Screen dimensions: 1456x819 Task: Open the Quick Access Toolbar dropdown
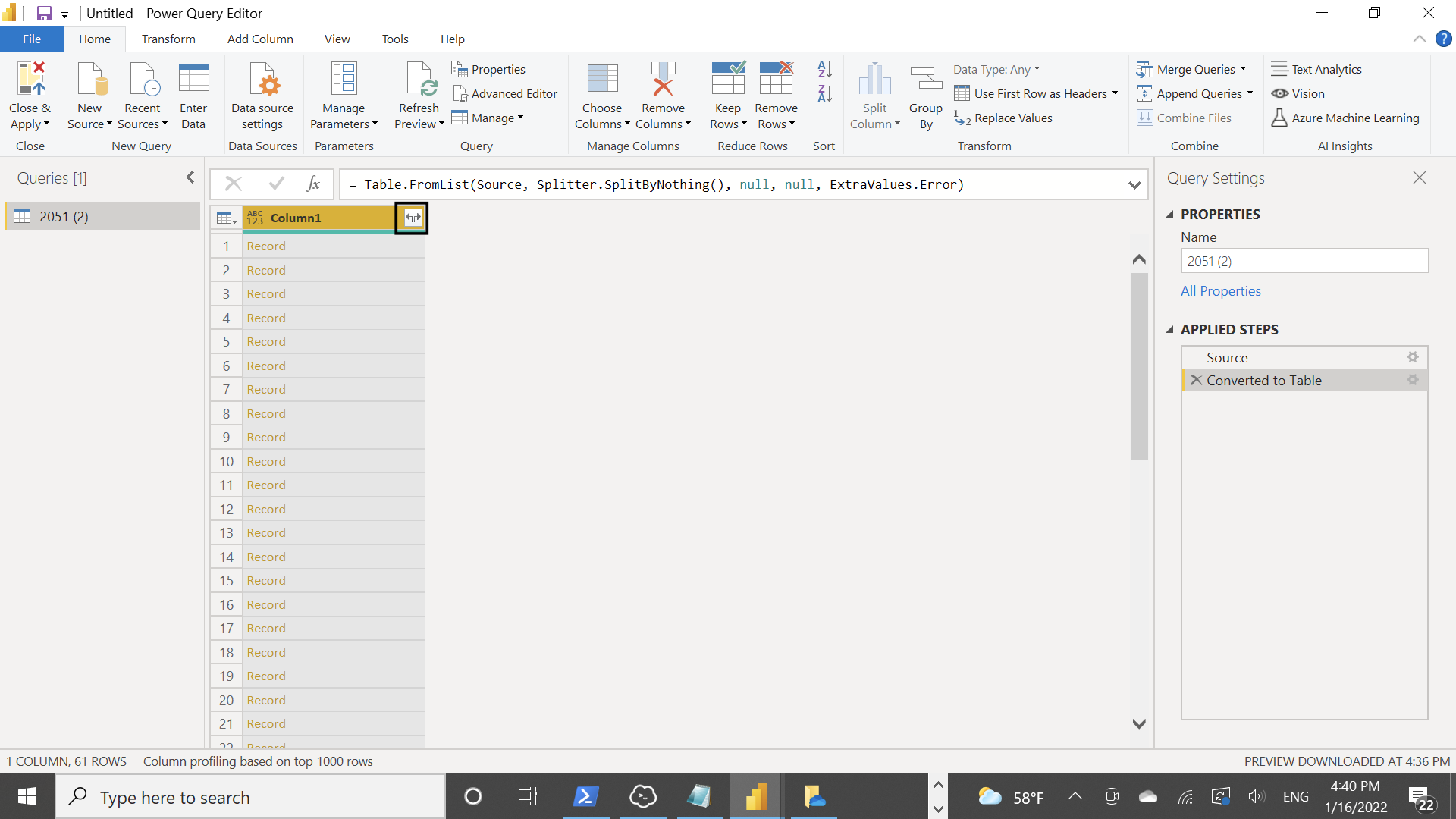65,14
